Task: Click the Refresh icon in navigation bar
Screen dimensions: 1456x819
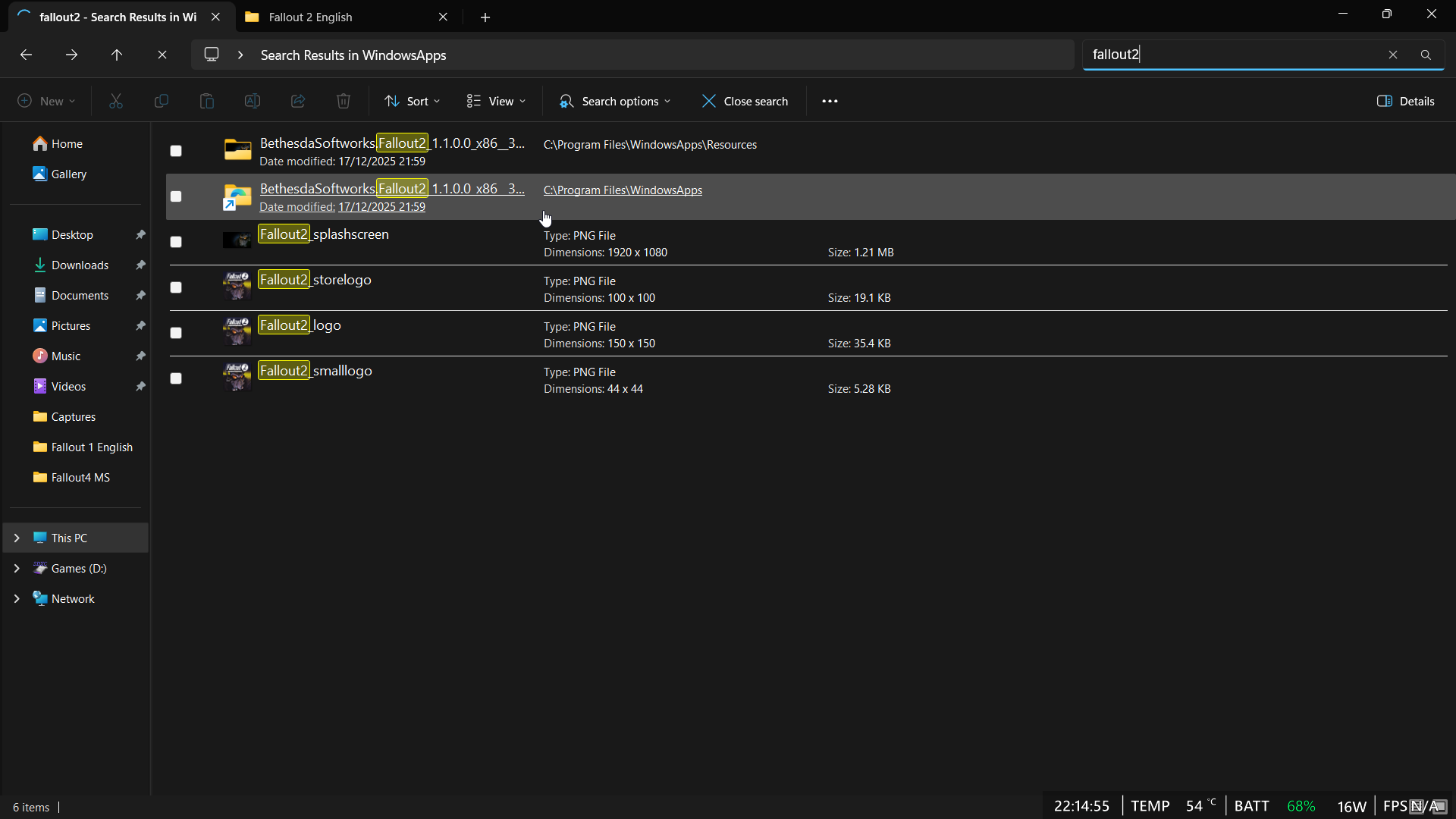Action: point(162,54)
